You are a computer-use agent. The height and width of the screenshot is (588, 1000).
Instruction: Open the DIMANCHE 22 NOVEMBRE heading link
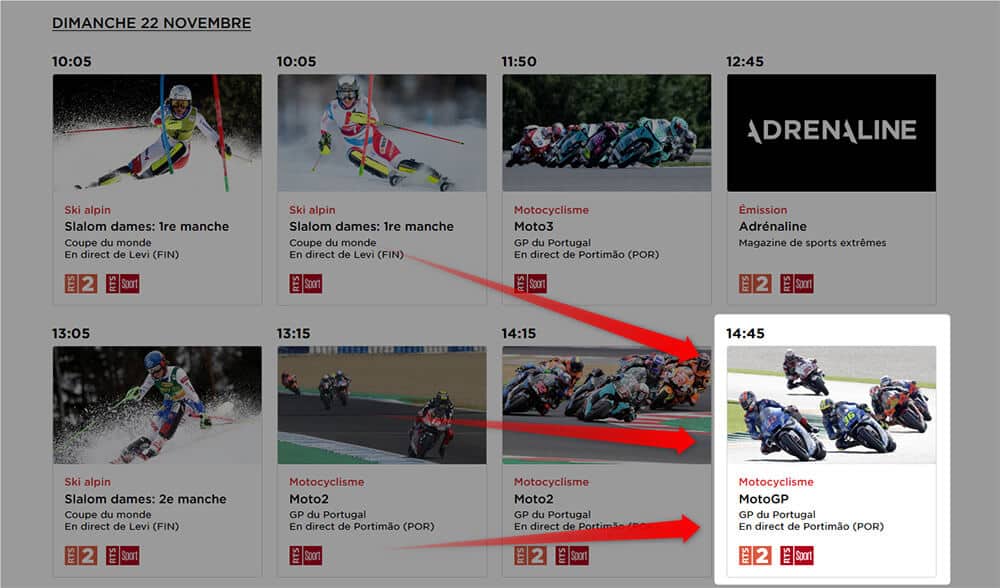[x=151, y=23]
